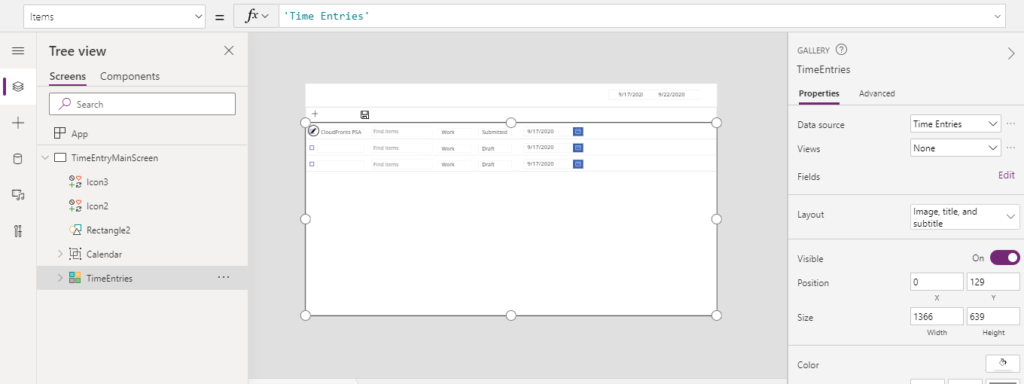Open the Media pane icon

(18, 195)
